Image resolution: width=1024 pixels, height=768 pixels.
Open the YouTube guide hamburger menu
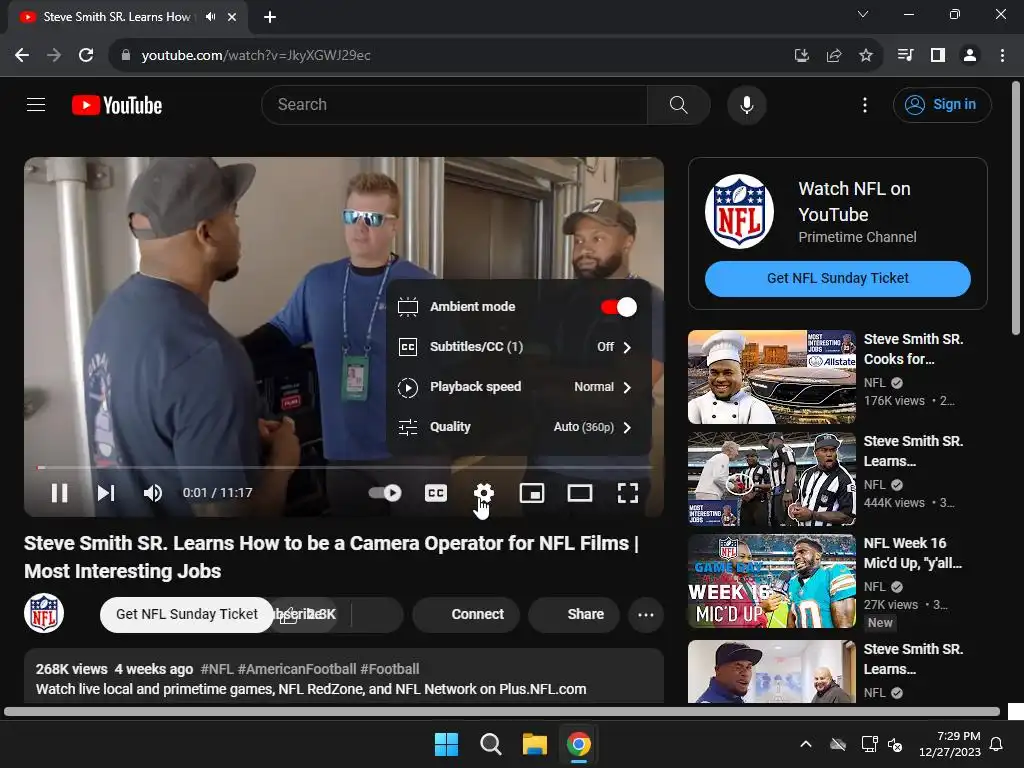pyautogui.click(x=36, y=104)
